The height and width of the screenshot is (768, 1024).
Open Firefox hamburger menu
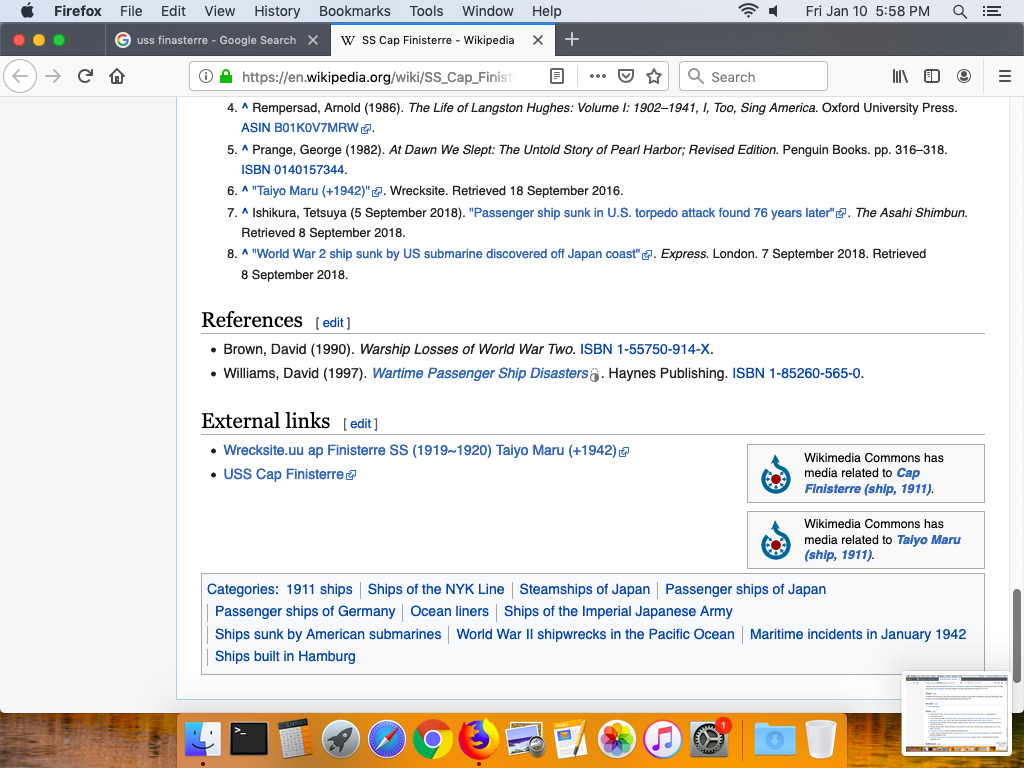pos(1005,77)
